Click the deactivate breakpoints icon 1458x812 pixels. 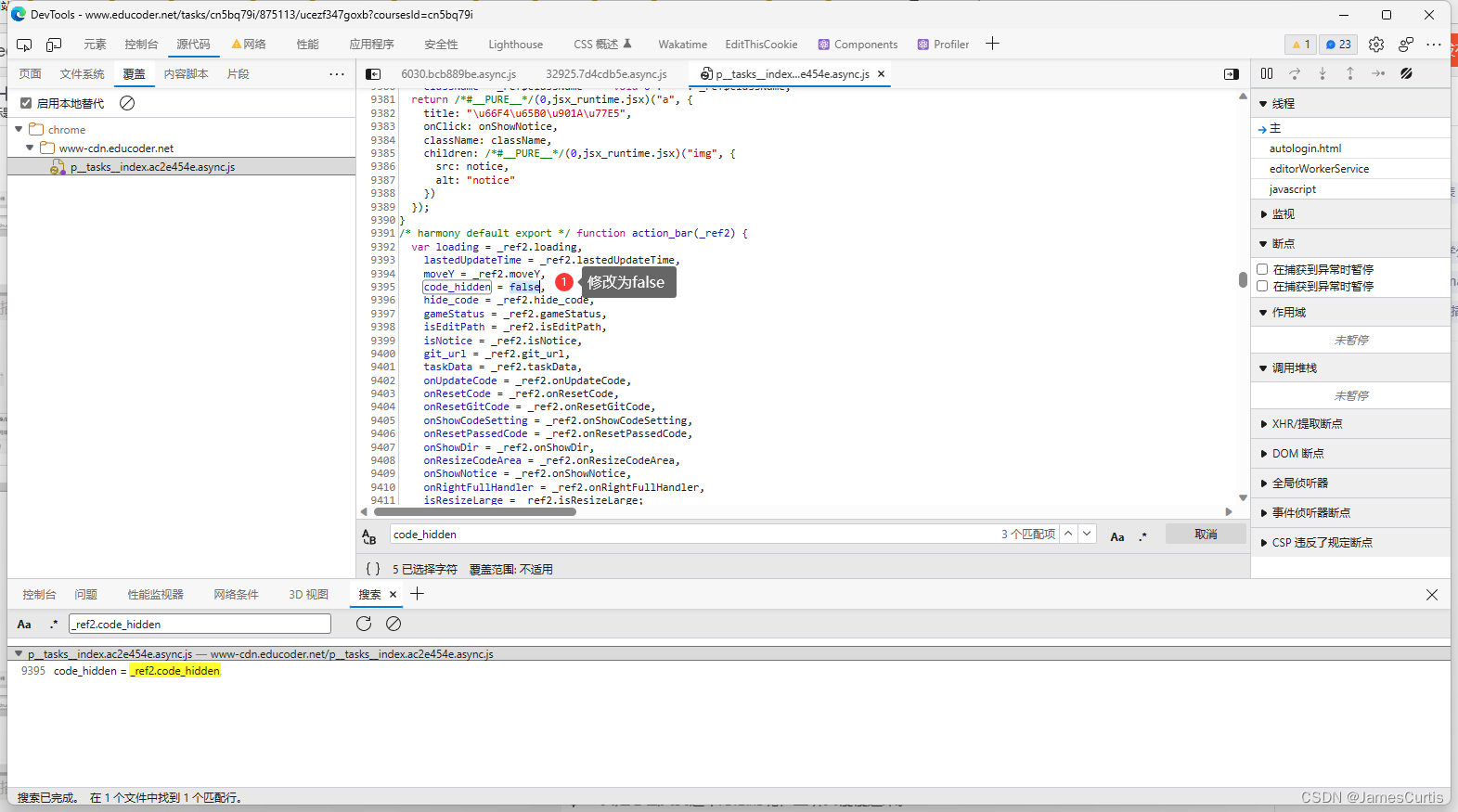pyautogui.click(x=1407, y=73)
